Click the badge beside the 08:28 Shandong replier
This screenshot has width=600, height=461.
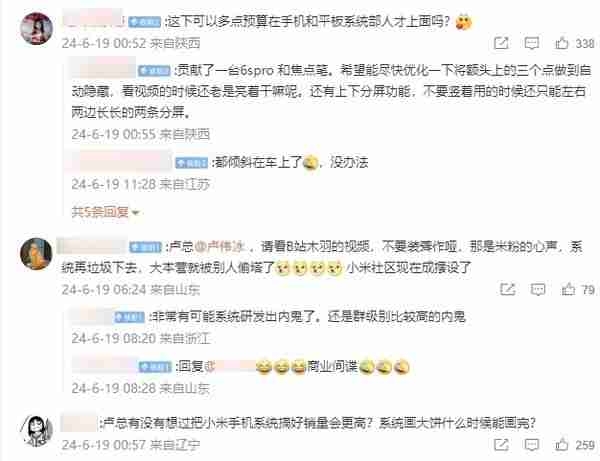[155, 367]
